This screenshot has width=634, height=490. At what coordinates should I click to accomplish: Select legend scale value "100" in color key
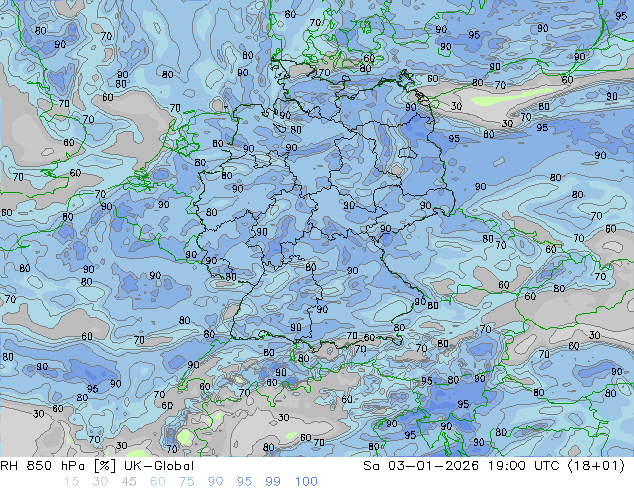tap(306, 482)
